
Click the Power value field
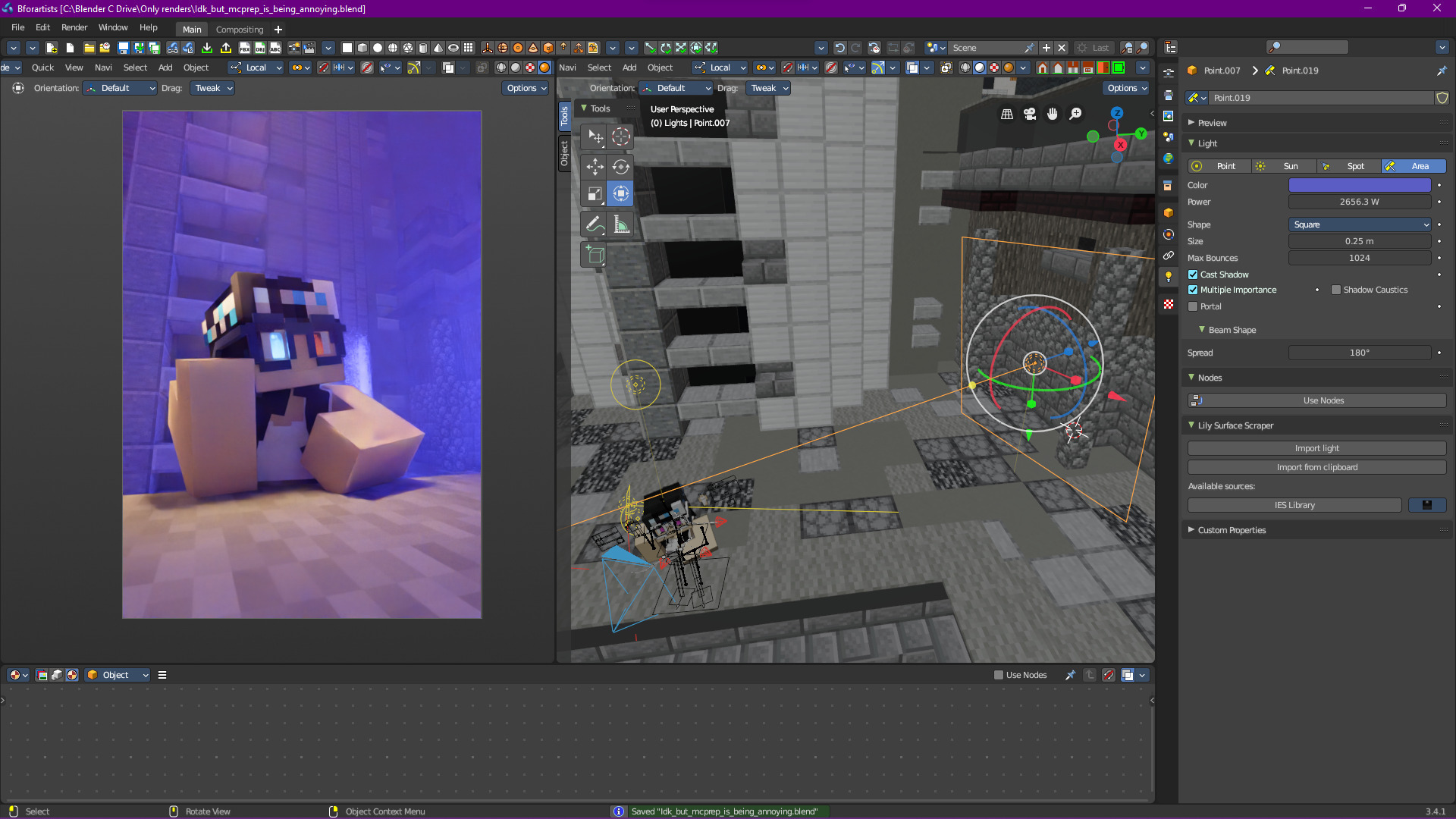1360,202
